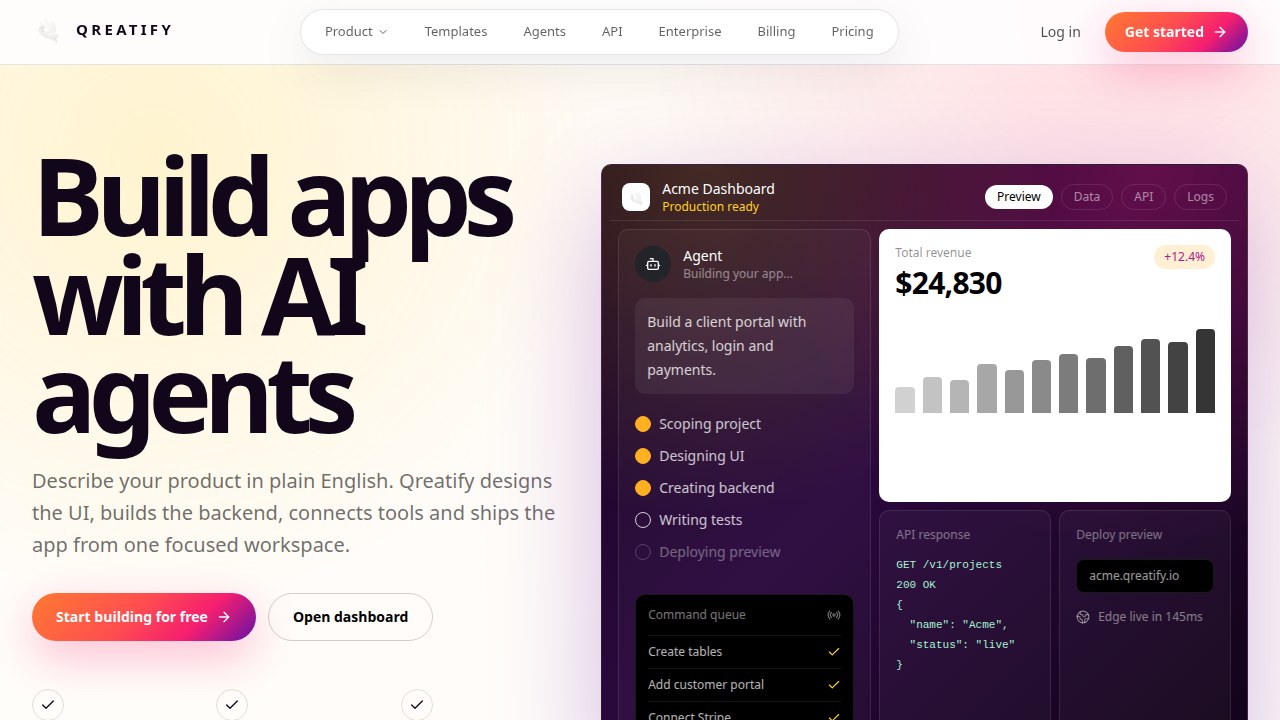
Task: Select the Creating backend step indicator
Action: pyautogui.click(x=643, y=488)
